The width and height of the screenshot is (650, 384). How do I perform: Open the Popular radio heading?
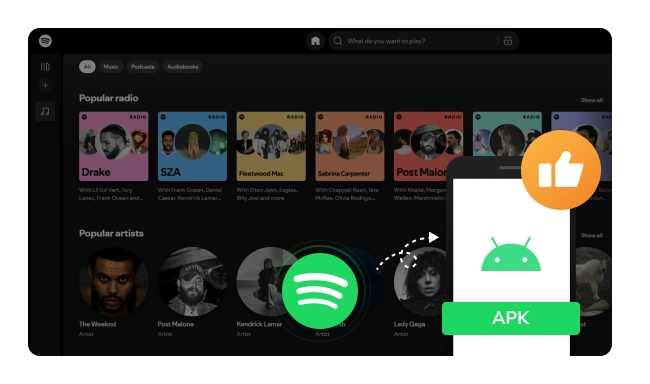(x=109, y=98)
